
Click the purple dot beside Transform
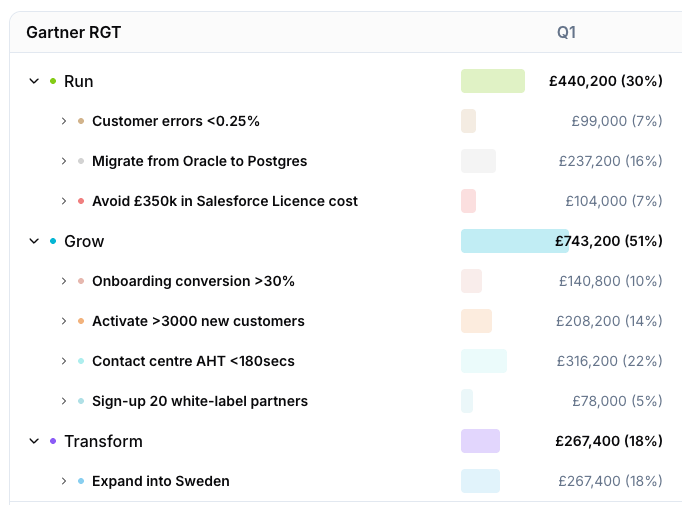click(x=53, y=441)
